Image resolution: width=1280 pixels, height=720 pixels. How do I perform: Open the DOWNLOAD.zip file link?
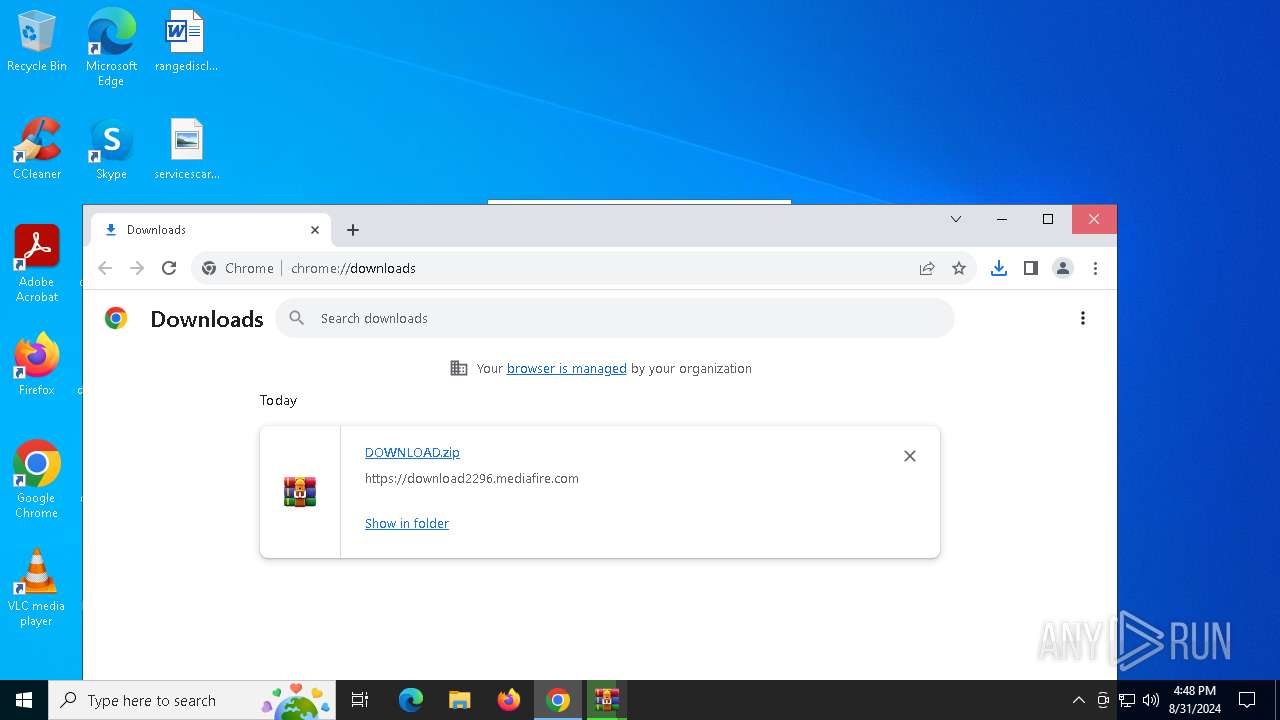click(412, 452)
